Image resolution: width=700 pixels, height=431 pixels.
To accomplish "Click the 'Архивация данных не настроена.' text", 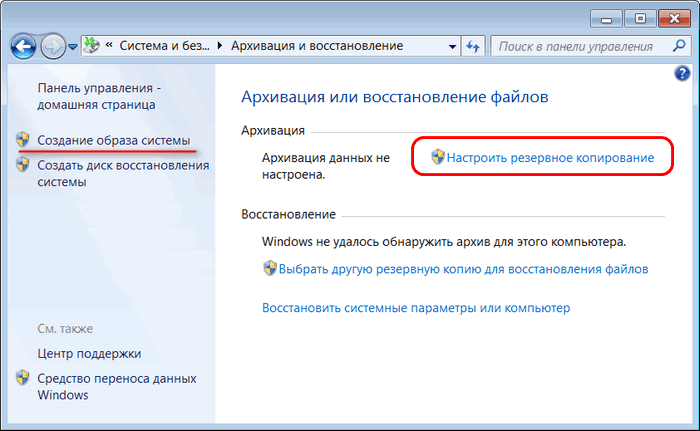I will click(326, 166).
